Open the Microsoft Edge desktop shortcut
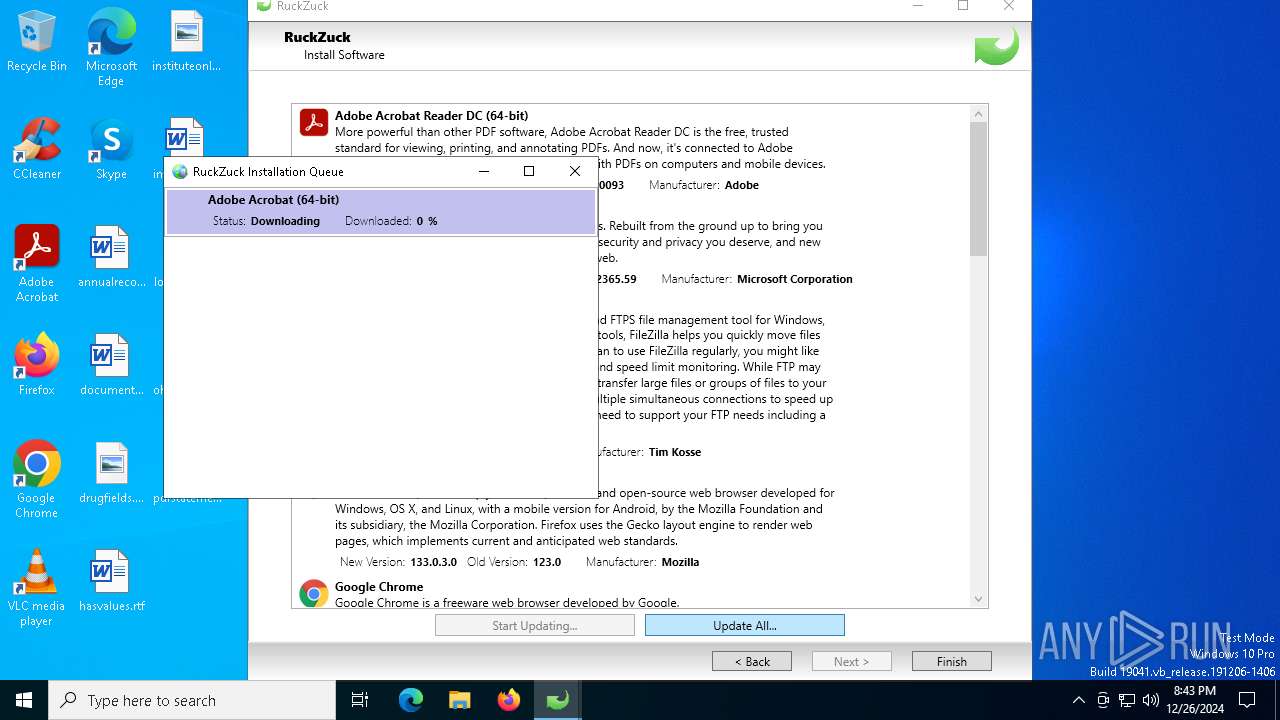This screenshot has height=720, width=1280. pos(111,47)
